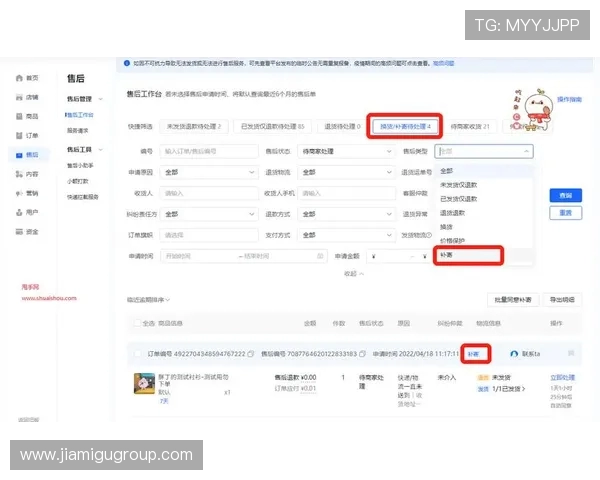Screen dimensions: 600x480
Task: Open 首页 home icon in sidebar
Action: coord(19,78)
